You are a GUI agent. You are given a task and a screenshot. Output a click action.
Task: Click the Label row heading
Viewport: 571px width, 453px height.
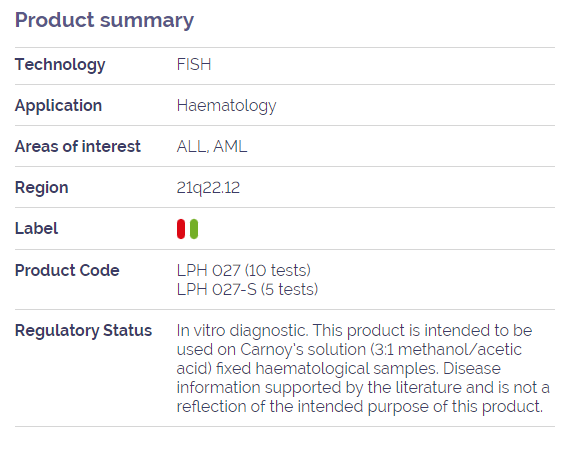tap(36, 229)
